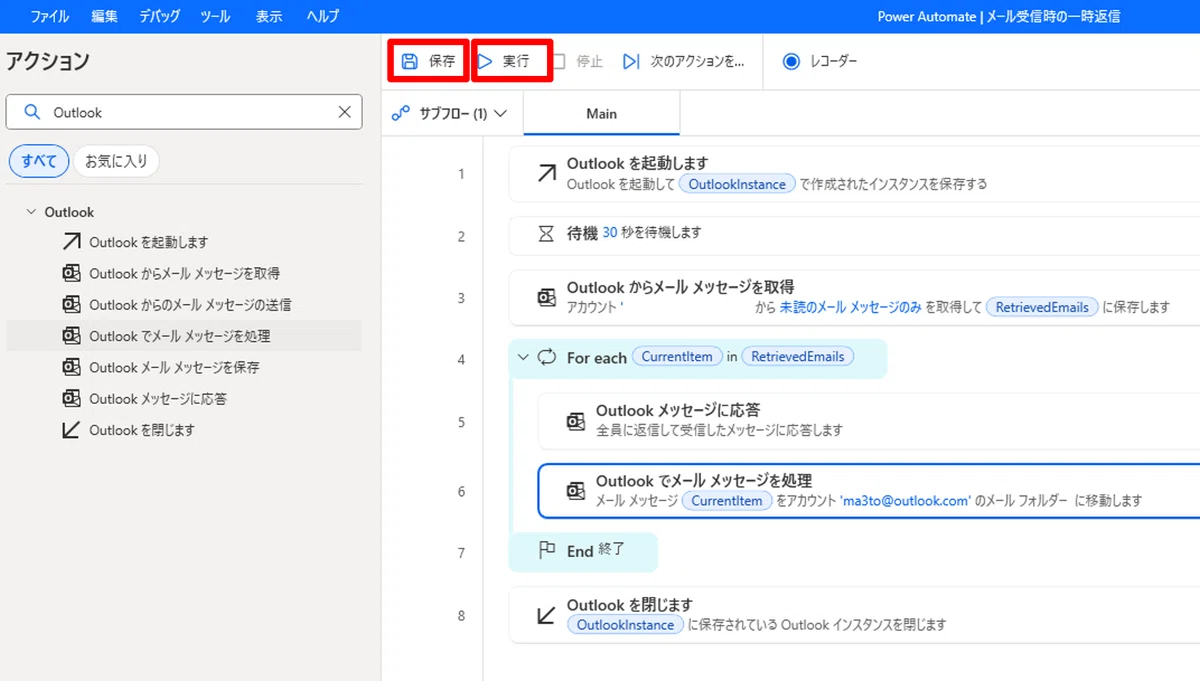The image size is (1200, 681).
Task: Open the ツール menu
Action: coord(214,16)
